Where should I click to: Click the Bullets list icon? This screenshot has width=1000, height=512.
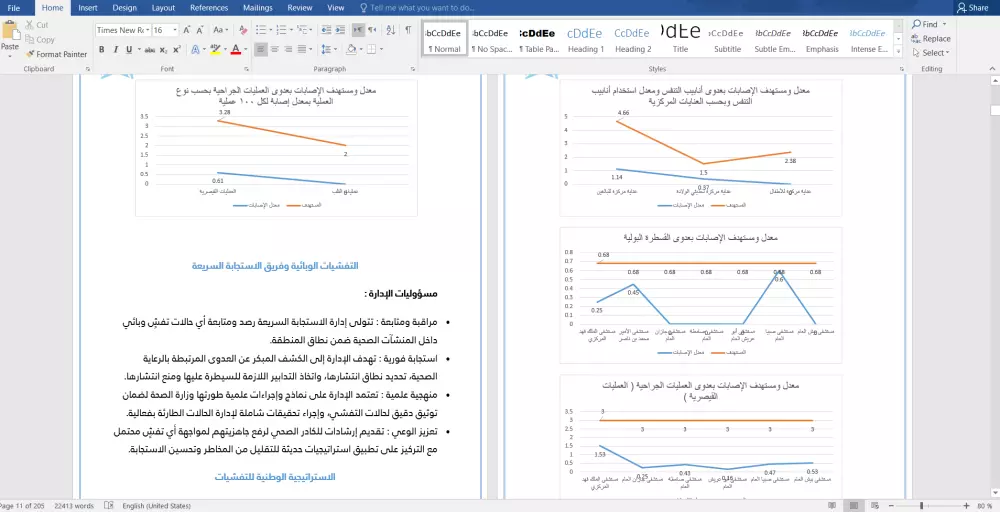pyautogui.click(x=260, y=30)
